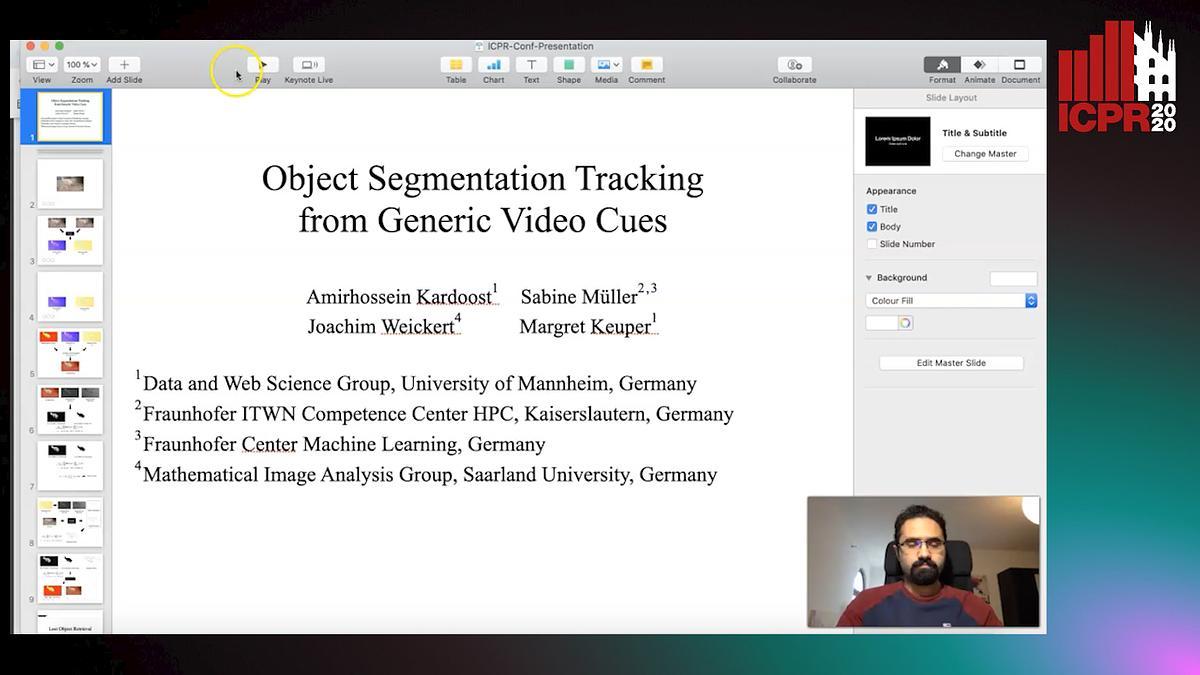Viewport: 1200px width, 675px height.
Task: Select the Lost Object Retrieval slide thumbnail
Action: [70, 622]
